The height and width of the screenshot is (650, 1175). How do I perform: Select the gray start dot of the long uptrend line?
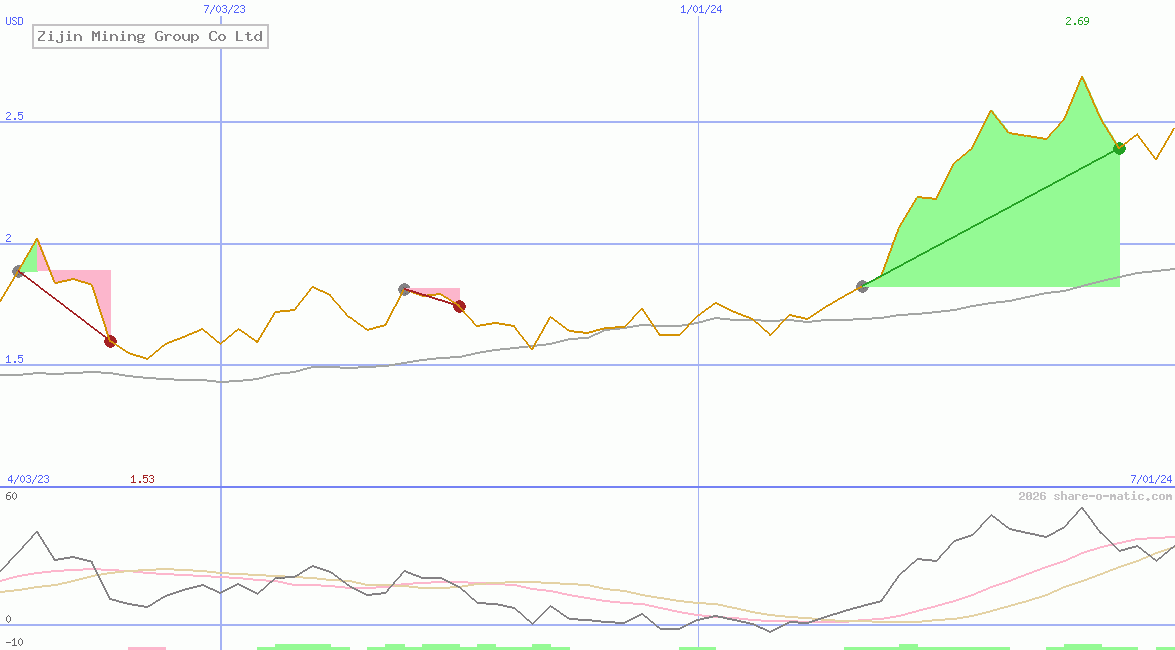861,287
